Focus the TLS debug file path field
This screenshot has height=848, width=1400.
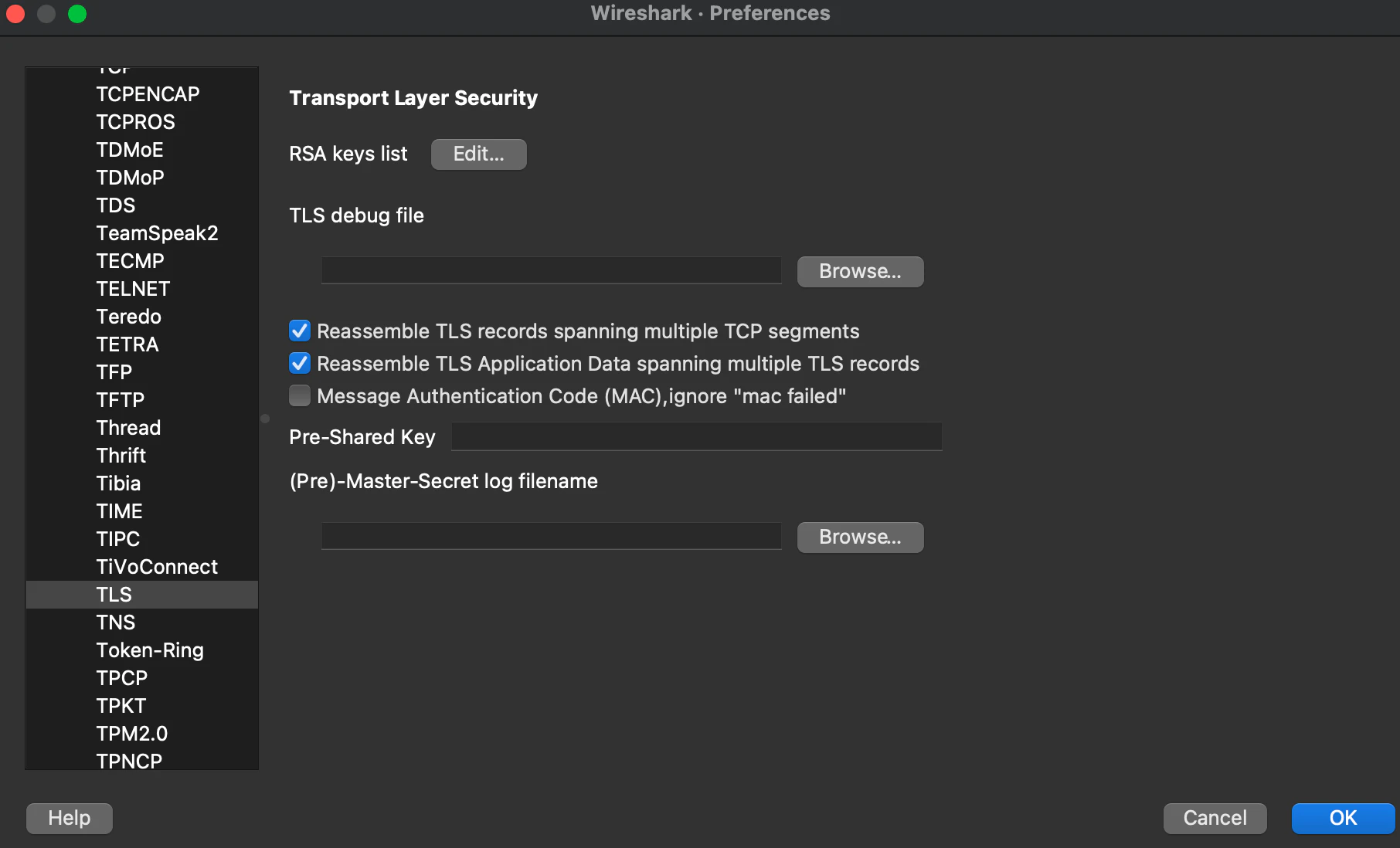(x=551, y=270)
